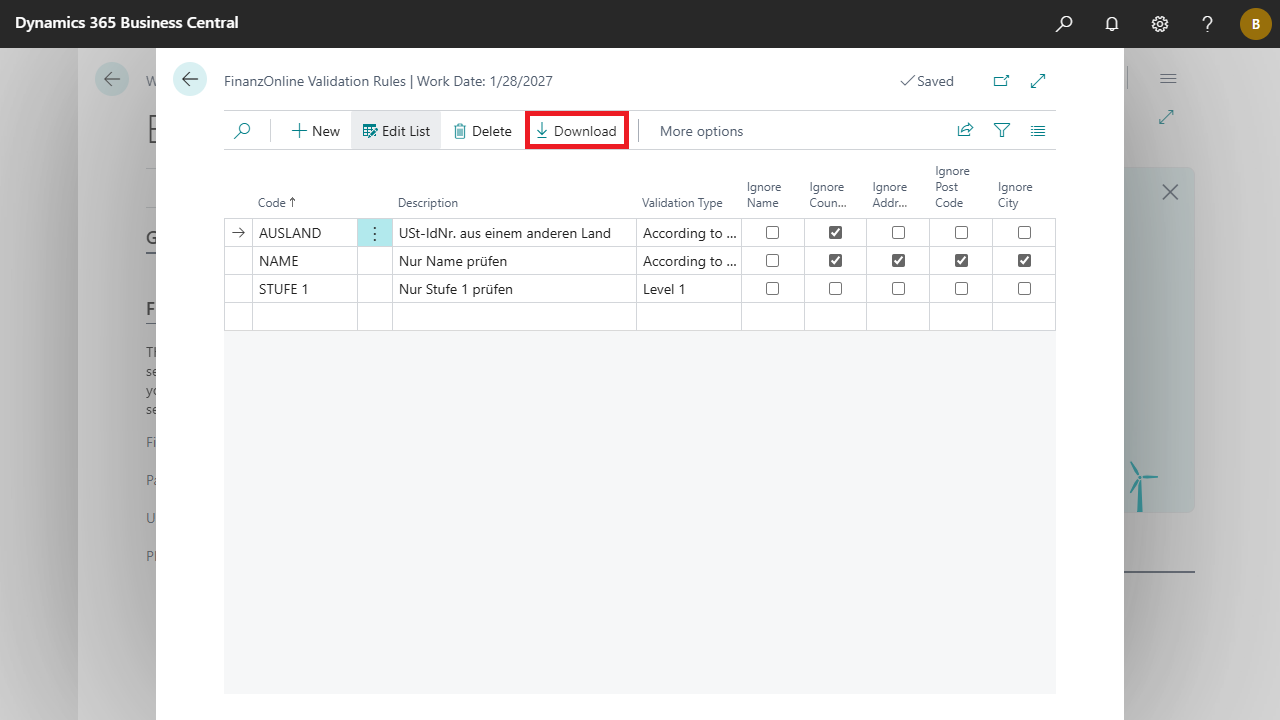Select the STUFE 1 code cell
The image size is (1280, 720).
coord(305,289)
